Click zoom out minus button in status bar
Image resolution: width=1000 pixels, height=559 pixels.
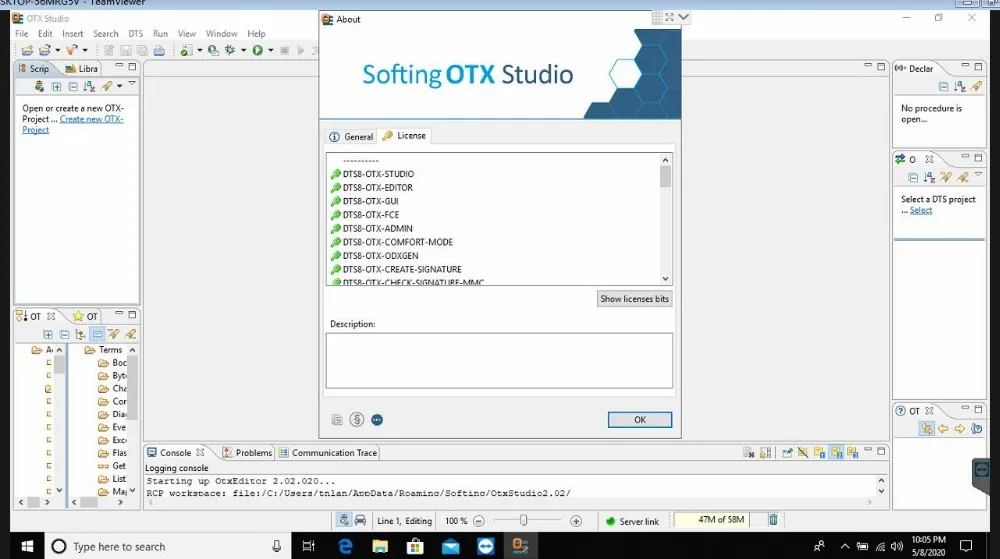tap(479, 521)
